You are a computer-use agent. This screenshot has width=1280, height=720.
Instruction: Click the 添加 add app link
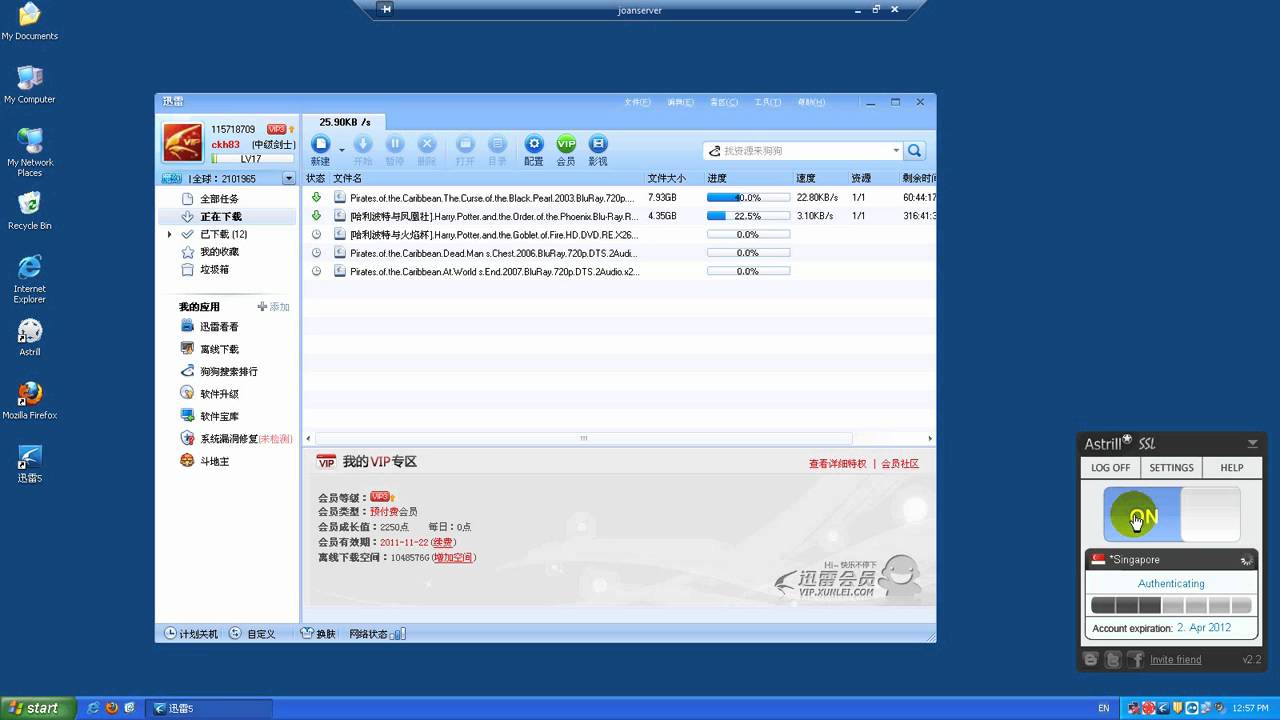(x=274, y=307)
